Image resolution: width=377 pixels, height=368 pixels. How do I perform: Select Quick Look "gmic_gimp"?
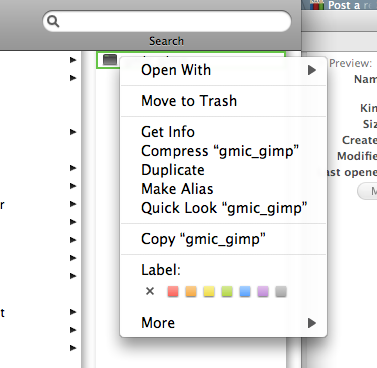tap(223, 208)
